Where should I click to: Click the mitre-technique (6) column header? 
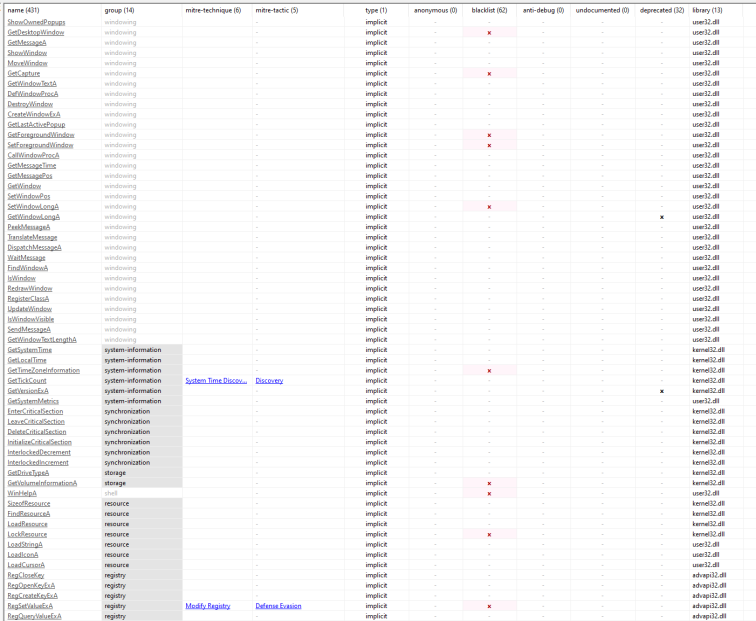tap(213, 10)
